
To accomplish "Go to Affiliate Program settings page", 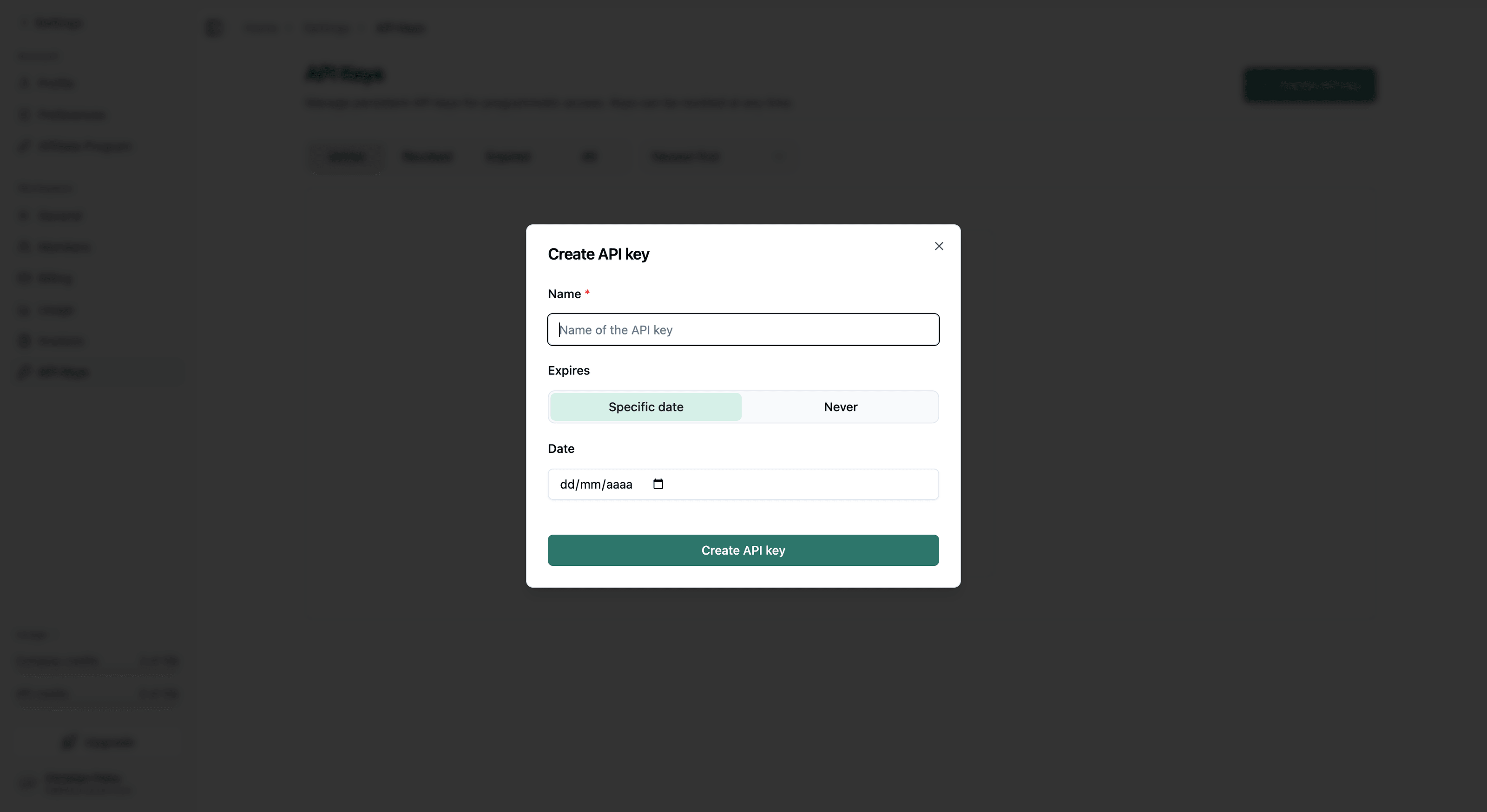I will [x=84, y=146].
